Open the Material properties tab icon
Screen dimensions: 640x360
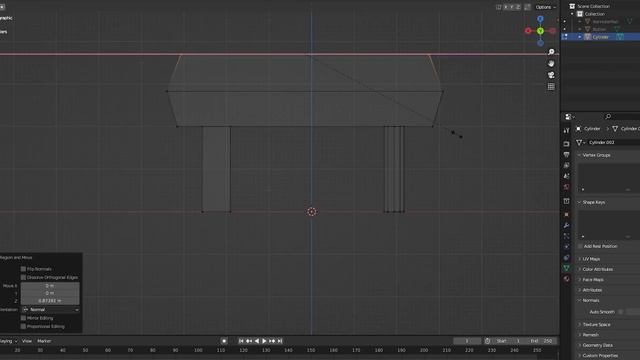566,279
